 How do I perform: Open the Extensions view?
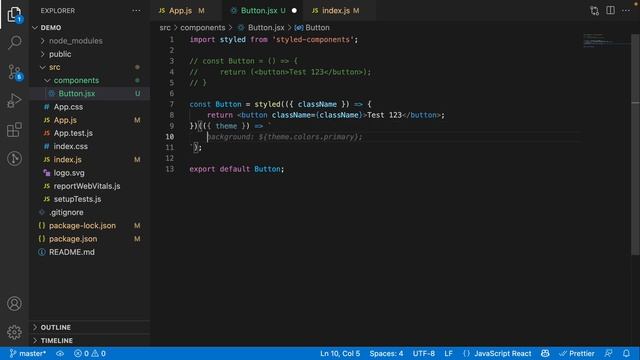point(14,130)
